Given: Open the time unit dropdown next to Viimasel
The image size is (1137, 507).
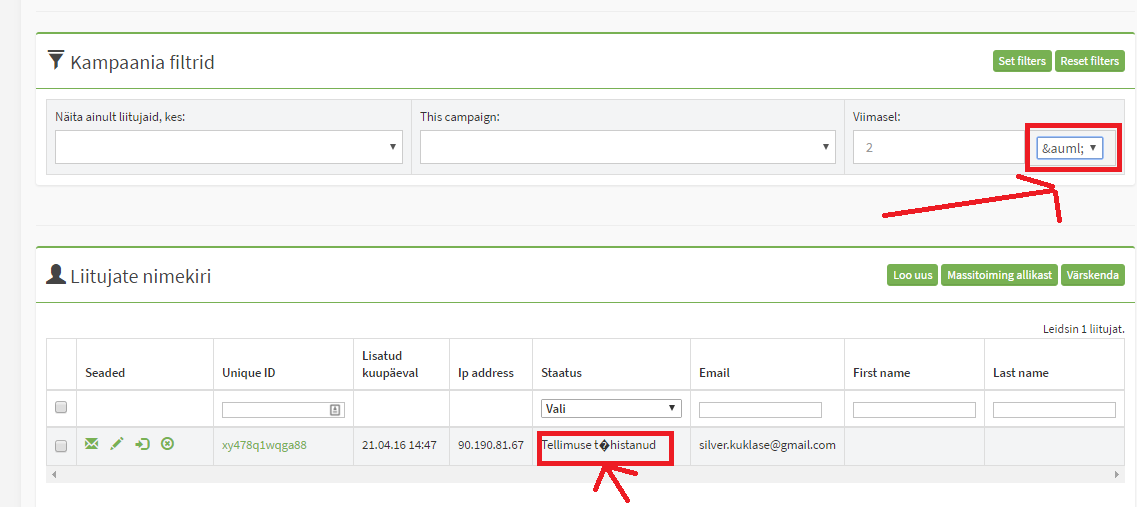Looking at the screenshot, I should [1069, 148].
